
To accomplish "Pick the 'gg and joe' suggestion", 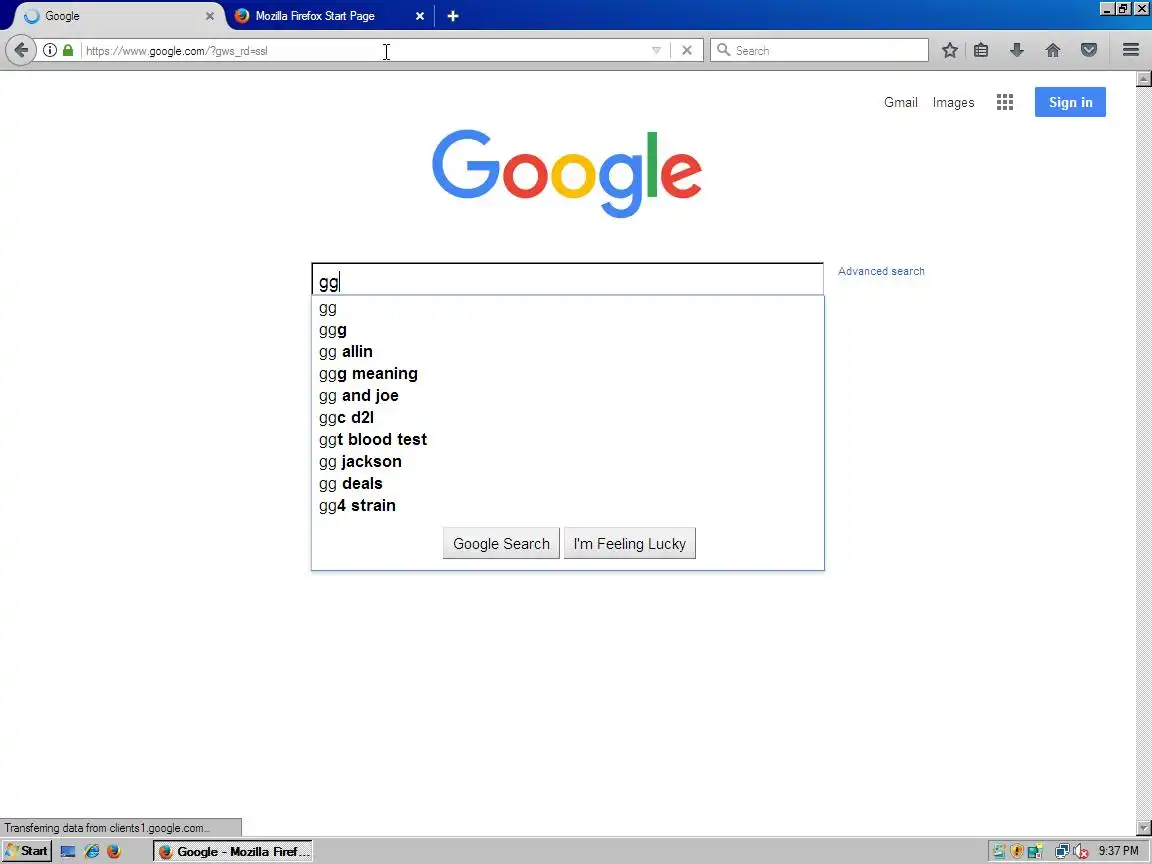I will pyautogui.click(x=567, y=396).
